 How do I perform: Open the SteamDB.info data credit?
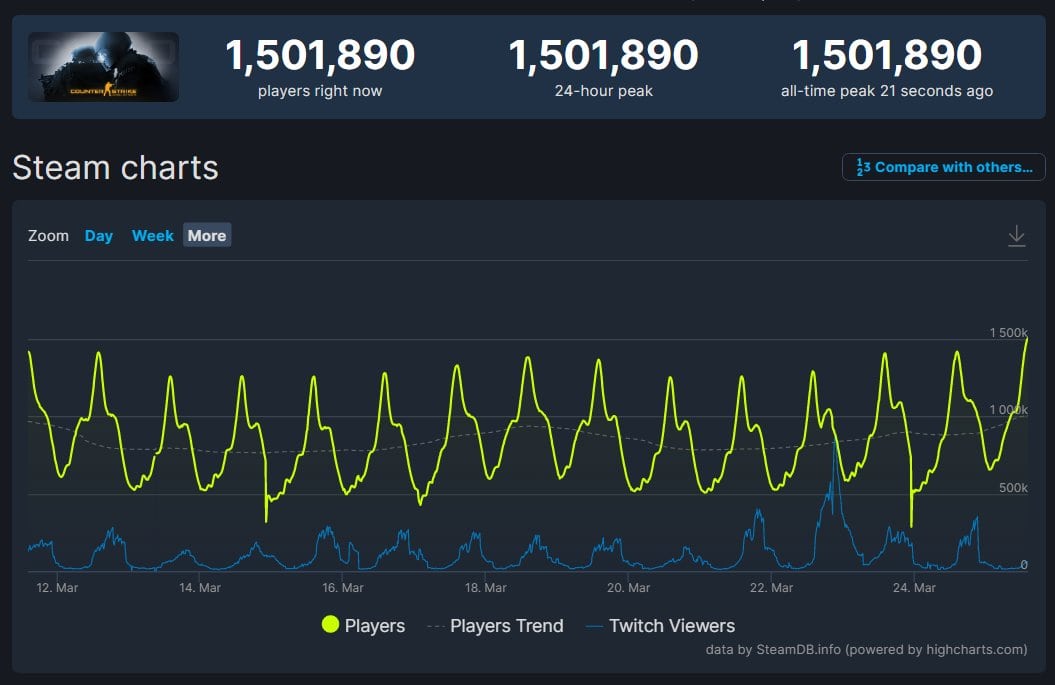(799, 650)
